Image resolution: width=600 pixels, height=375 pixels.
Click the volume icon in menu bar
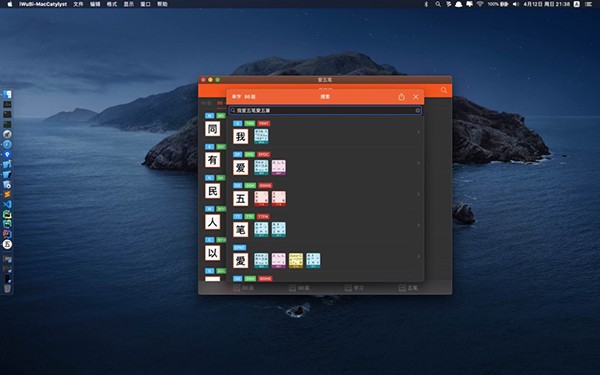[x=516, y=4]
